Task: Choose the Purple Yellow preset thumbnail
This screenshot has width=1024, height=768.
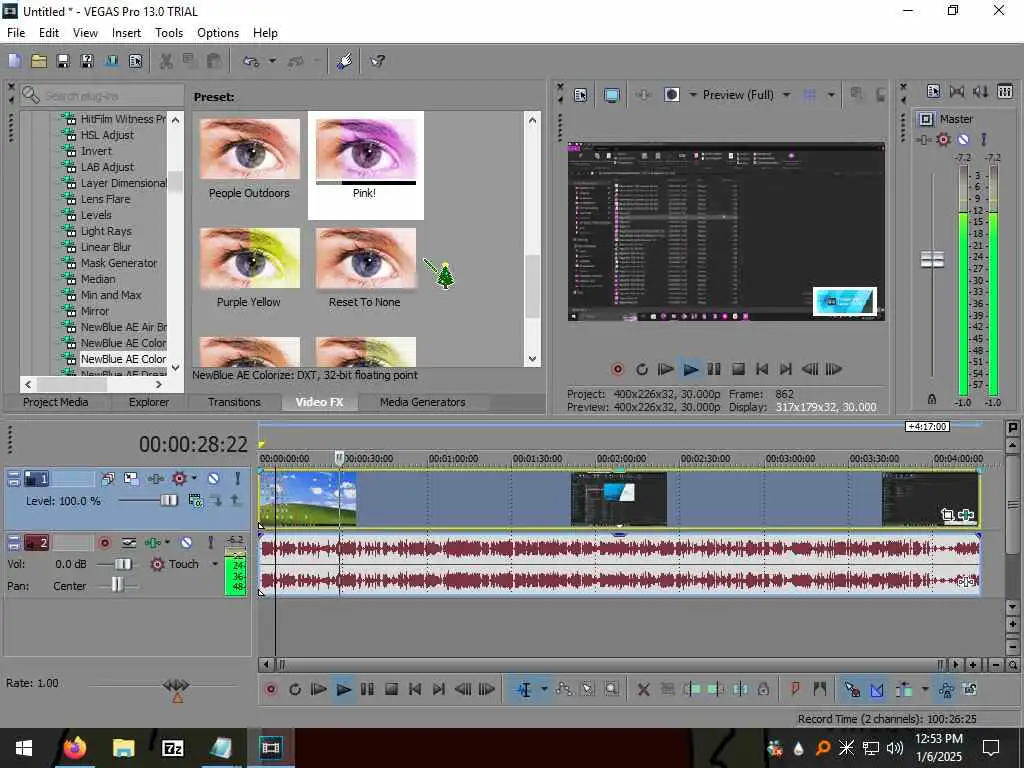Action: (x=249, y=258)
